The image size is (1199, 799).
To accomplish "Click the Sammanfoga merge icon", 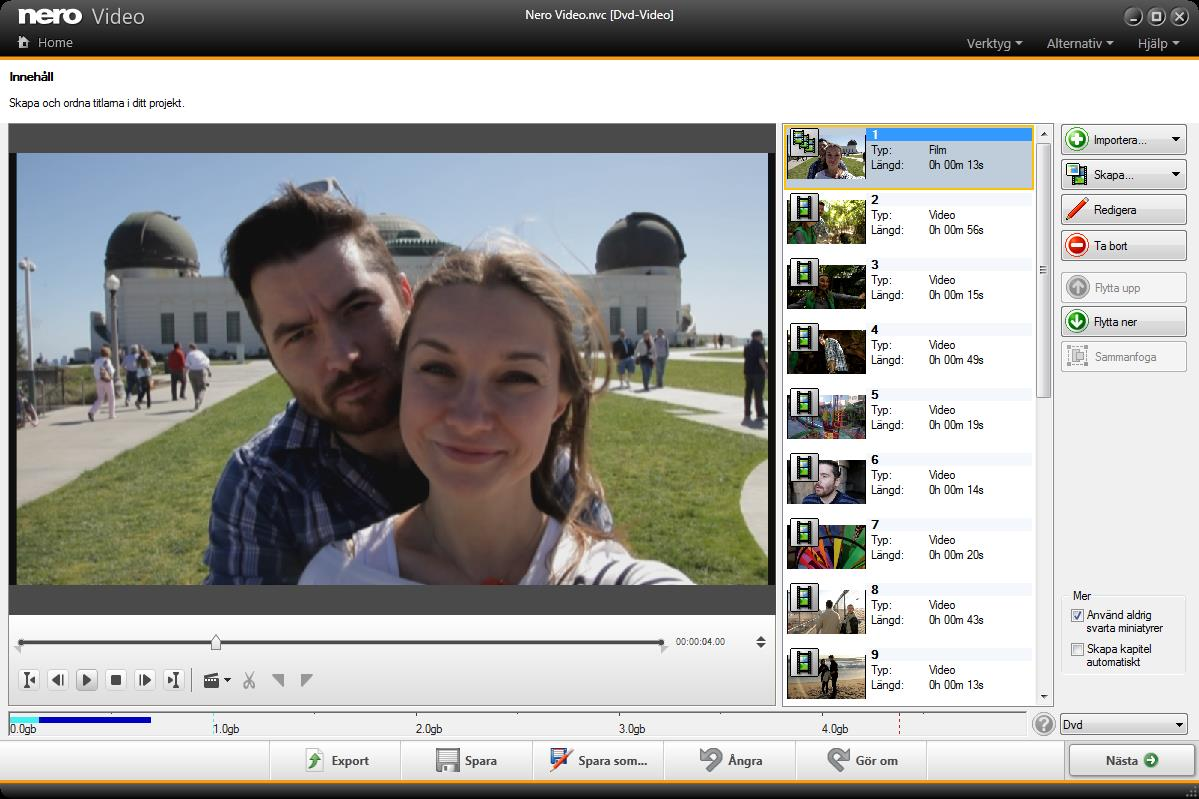I will point(1077,356).
